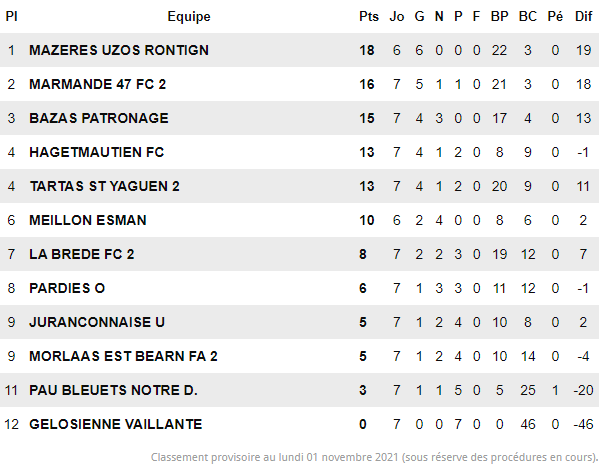Click the HAGETMAUTIEN FC team name
The height and width of the screenshot is (468, 603).
pyautogui.click(x=97, y=152)
